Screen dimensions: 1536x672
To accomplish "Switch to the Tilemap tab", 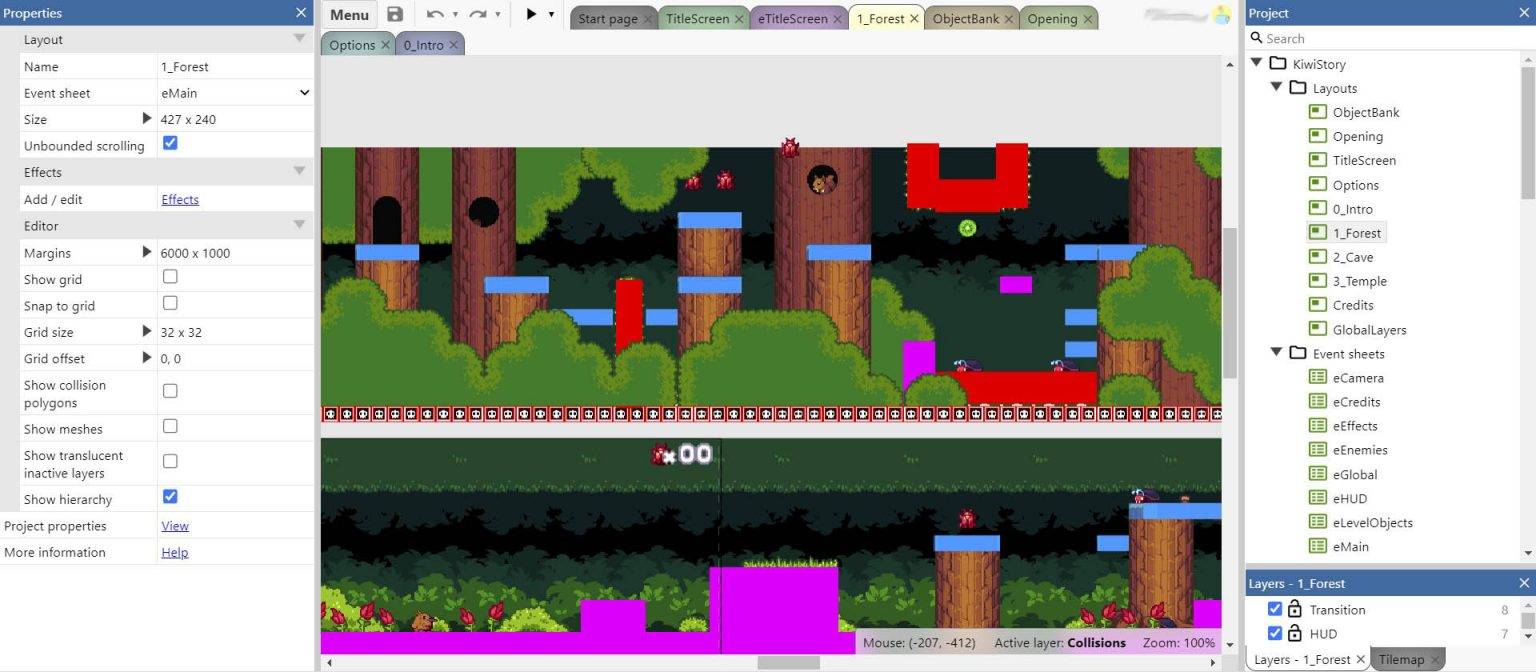I will tap(1403, 659).
